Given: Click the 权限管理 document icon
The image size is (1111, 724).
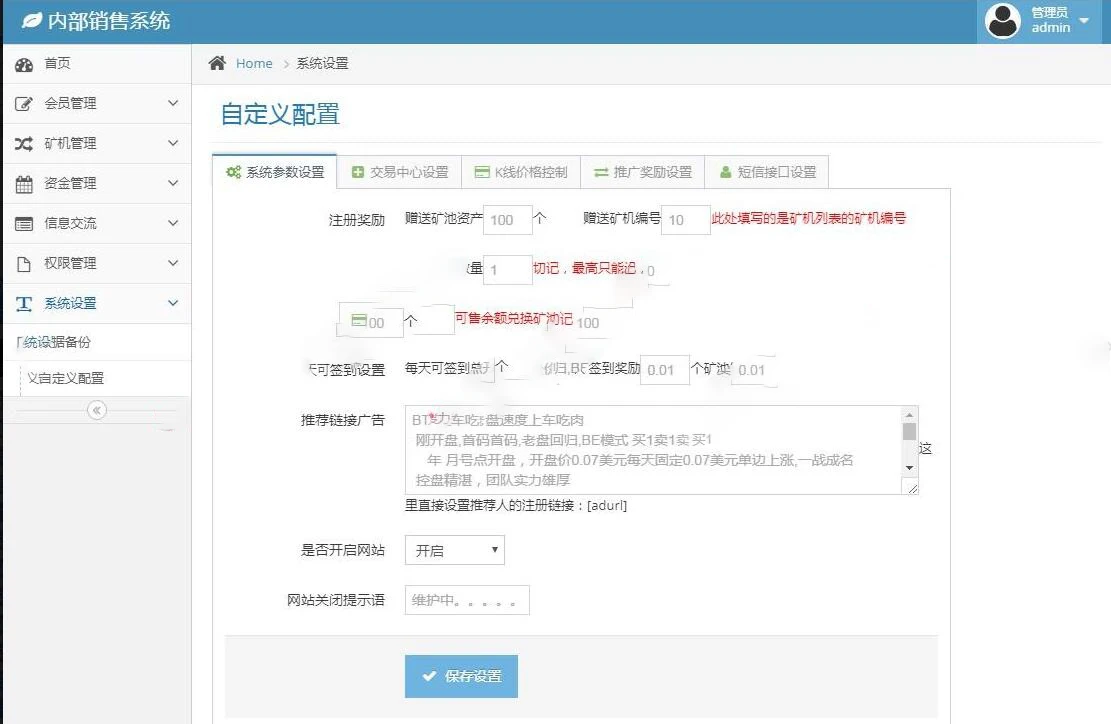Looking at the screenshot, I should click(x=26, y=263).
